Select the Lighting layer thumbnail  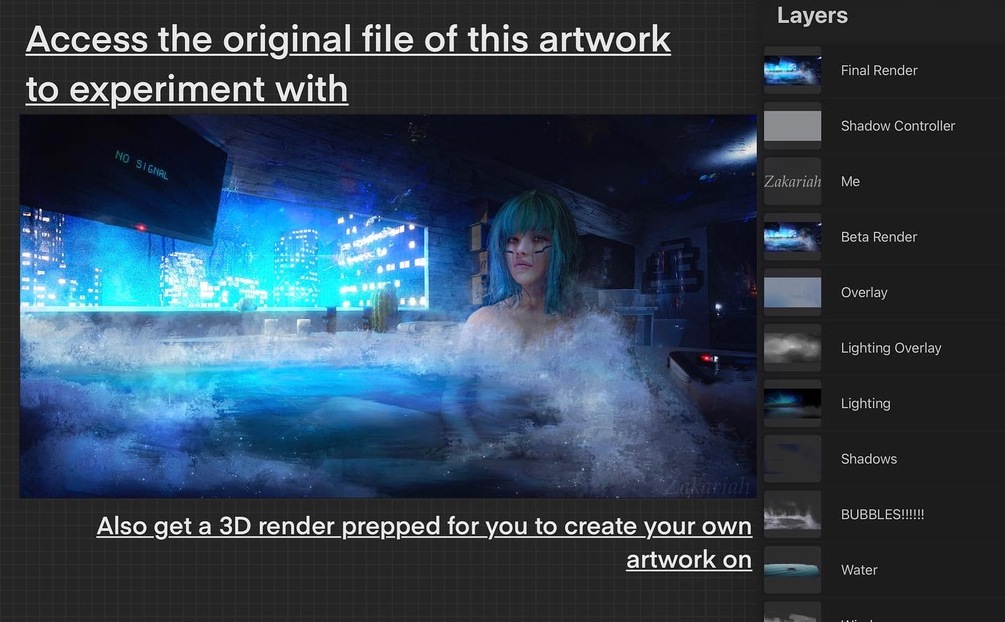[x=792, y=403]
